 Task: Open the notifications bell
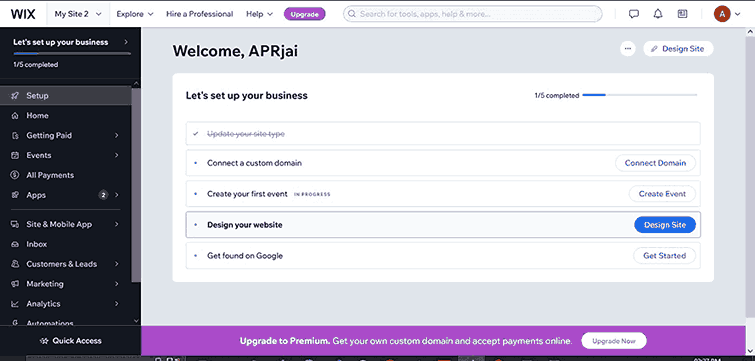pyautogui.click(x=658, y=14)
